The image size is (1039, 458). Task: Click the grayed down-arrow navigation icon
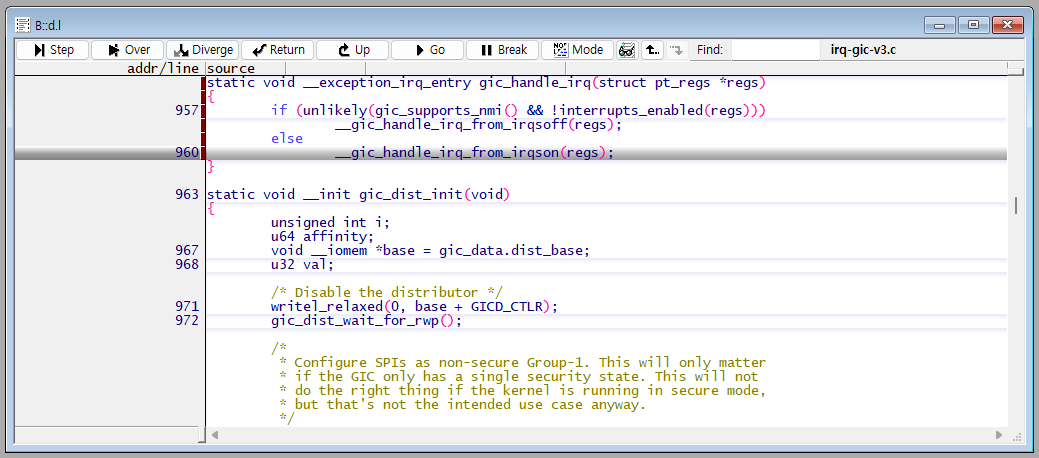click(677, 50)
